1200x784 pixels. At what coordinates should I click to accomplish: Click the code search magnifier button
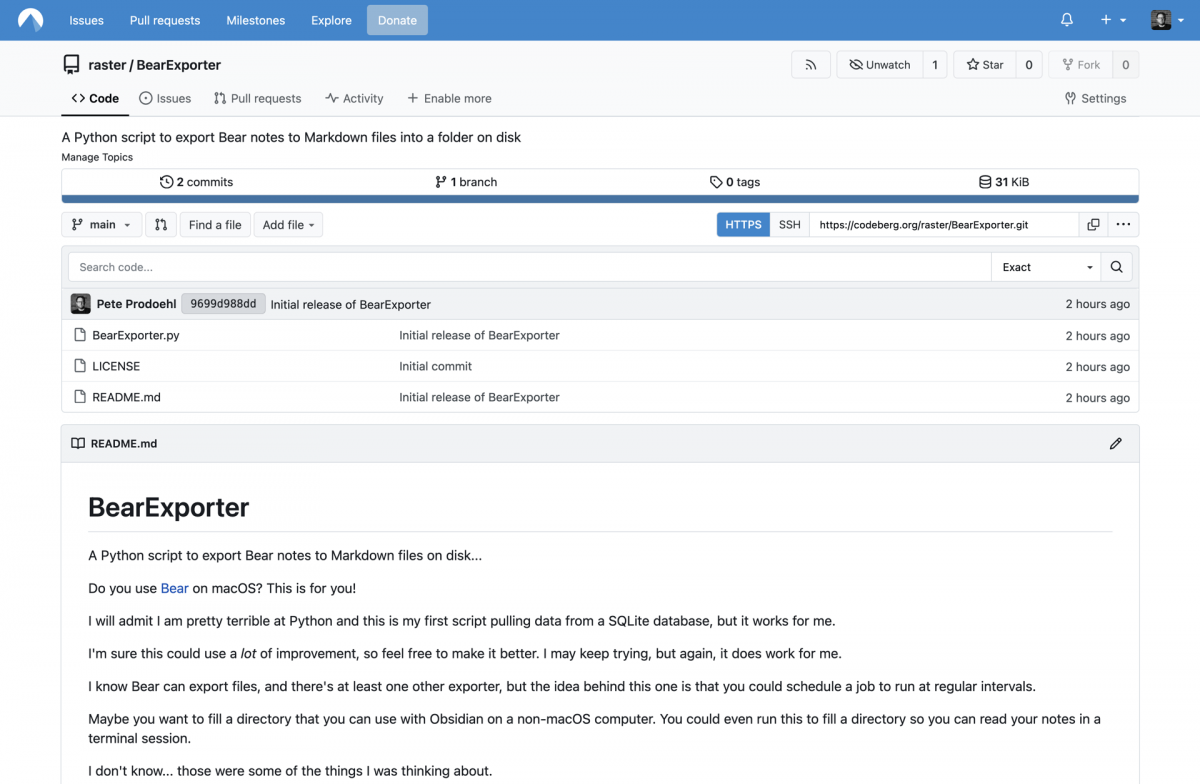coord(1116,267)
